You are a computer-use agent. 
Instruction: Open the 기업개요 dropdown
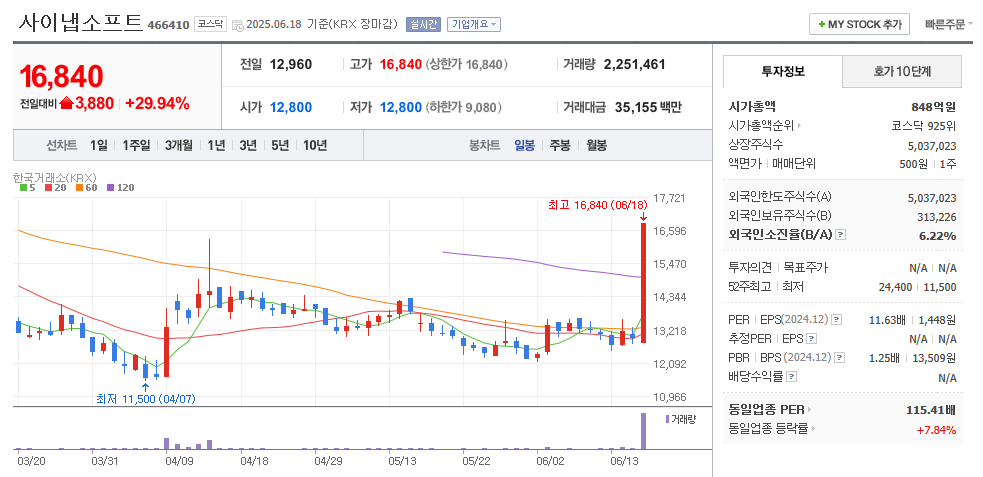pos(473,24)
